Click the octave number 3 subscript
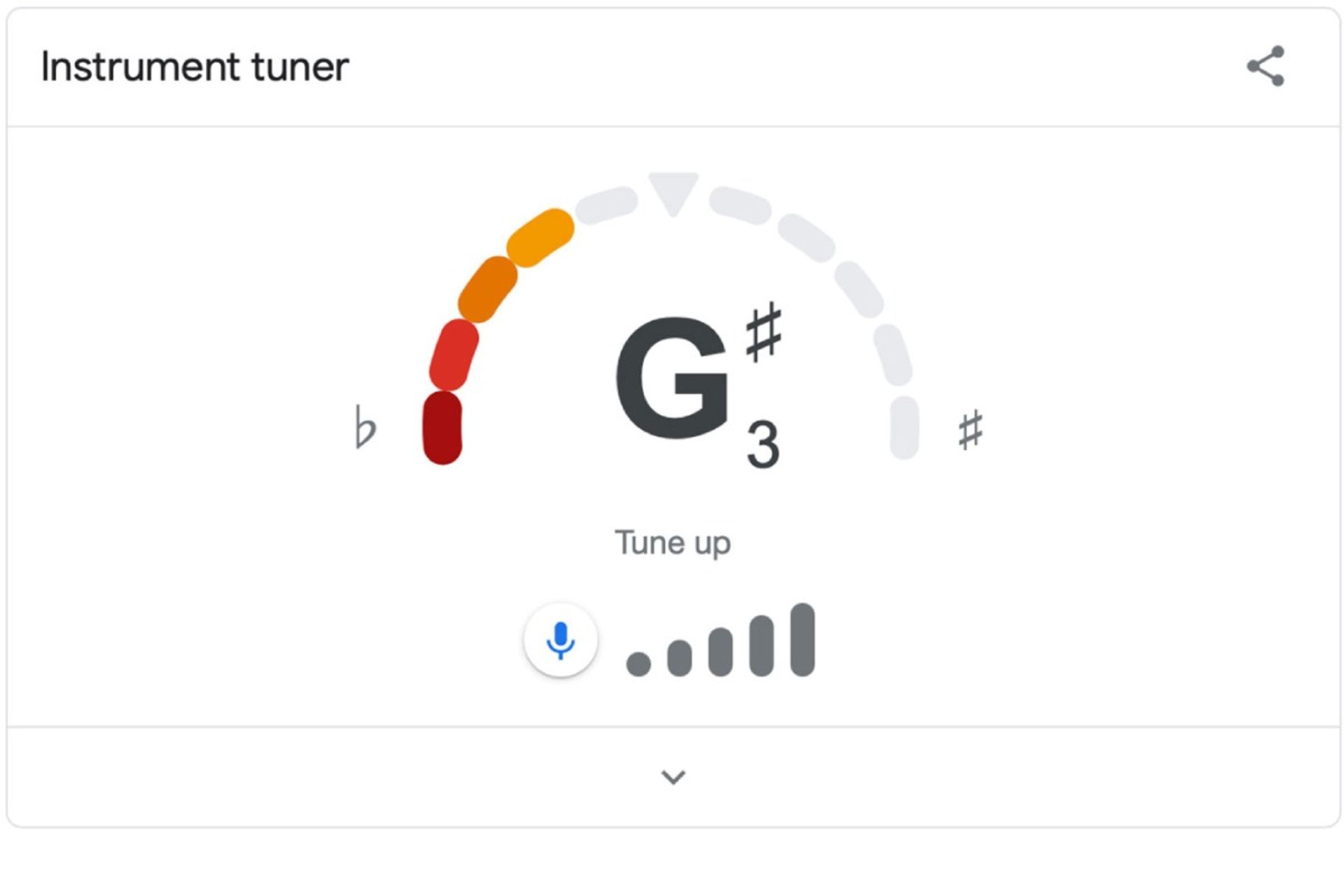This screenshot has width=1344, height=896. pyautogui.click(x=762, y=445)
